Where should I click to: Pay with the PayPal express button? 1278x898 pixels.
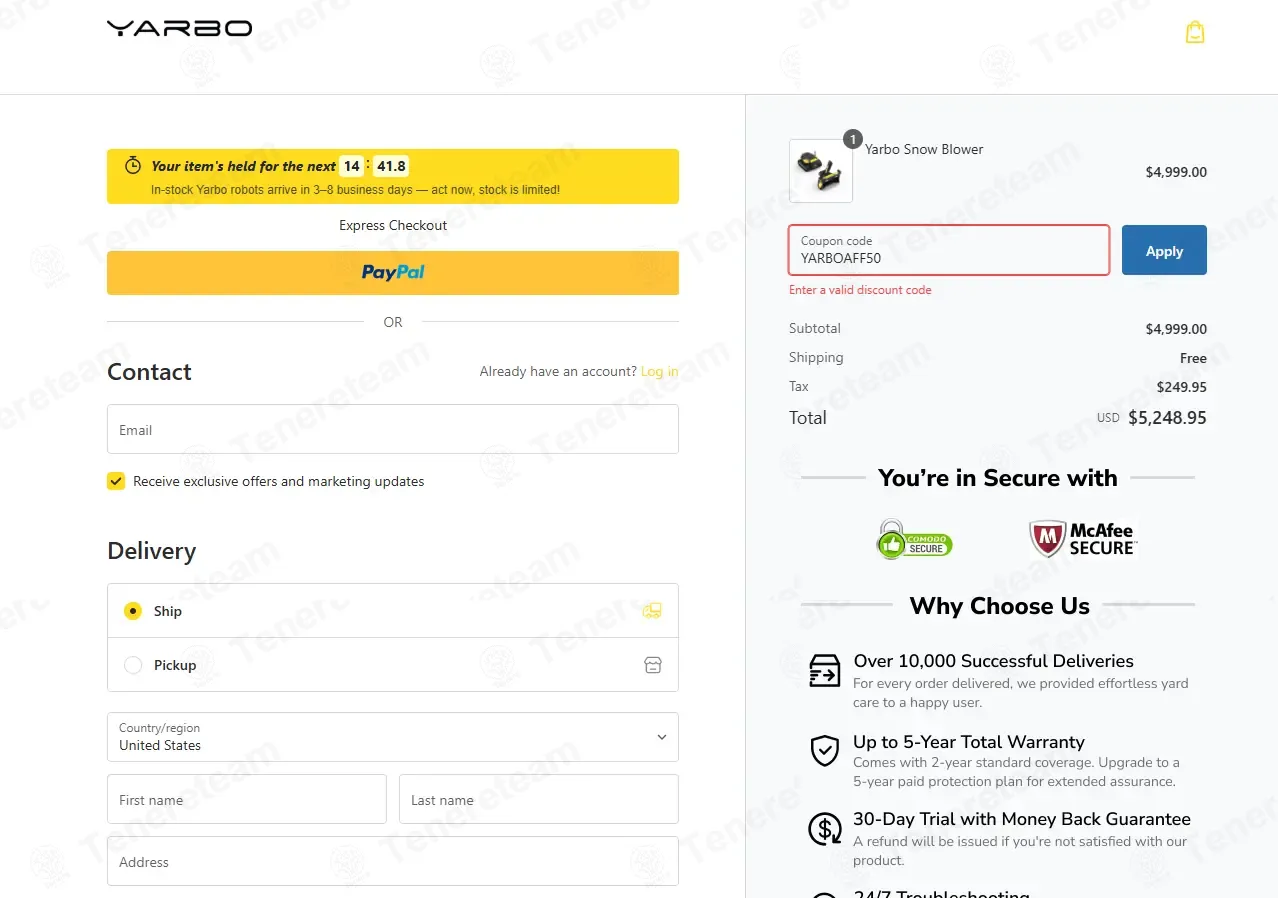click(x=393, y=272)
